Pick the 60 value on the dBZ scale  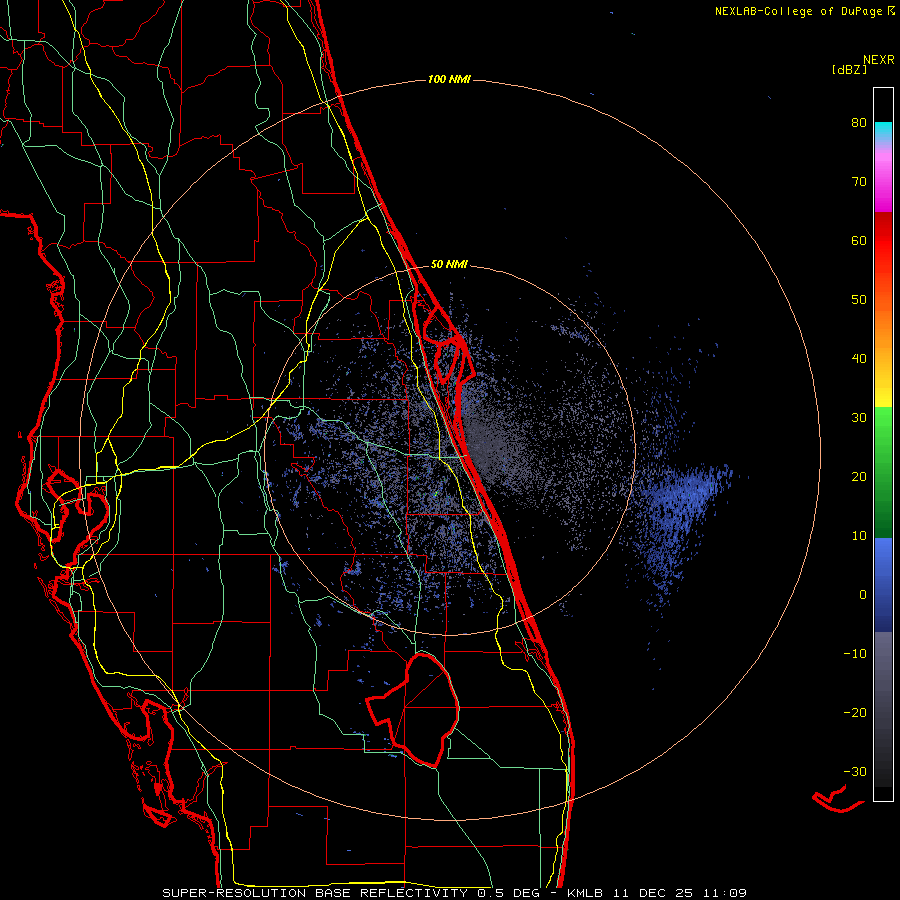pos(859,240)
